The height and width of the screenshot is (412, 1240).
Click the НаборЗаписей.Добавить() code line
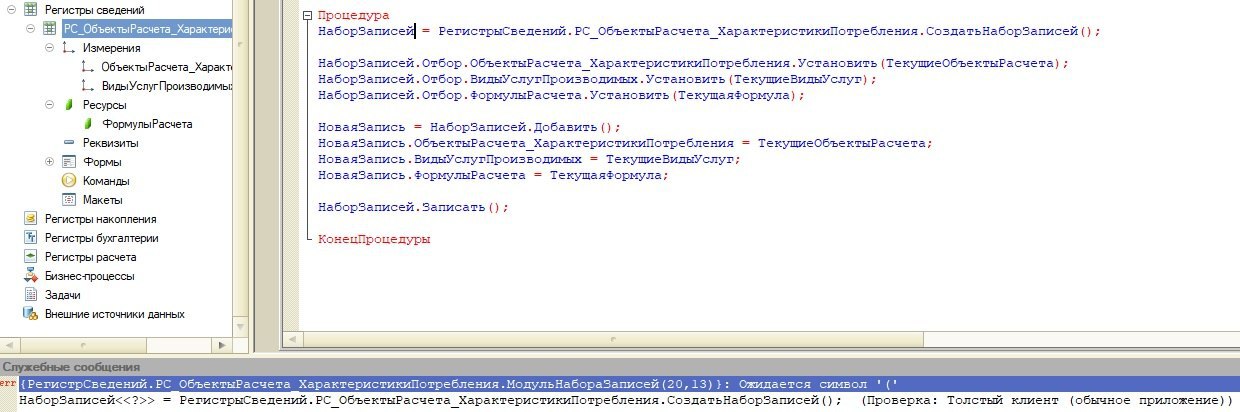coord(470,127)
